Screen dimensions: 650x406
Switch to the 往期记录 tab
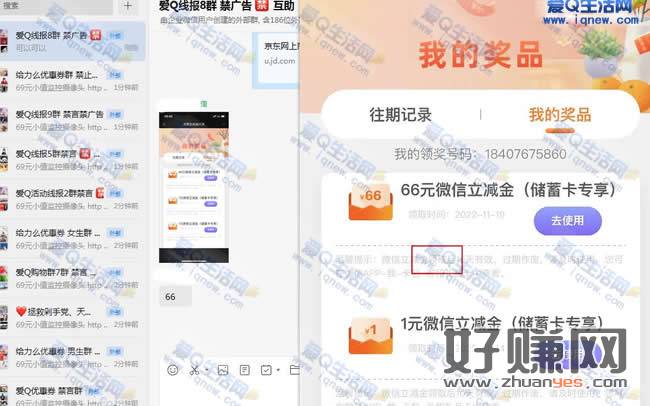[400, 116]
